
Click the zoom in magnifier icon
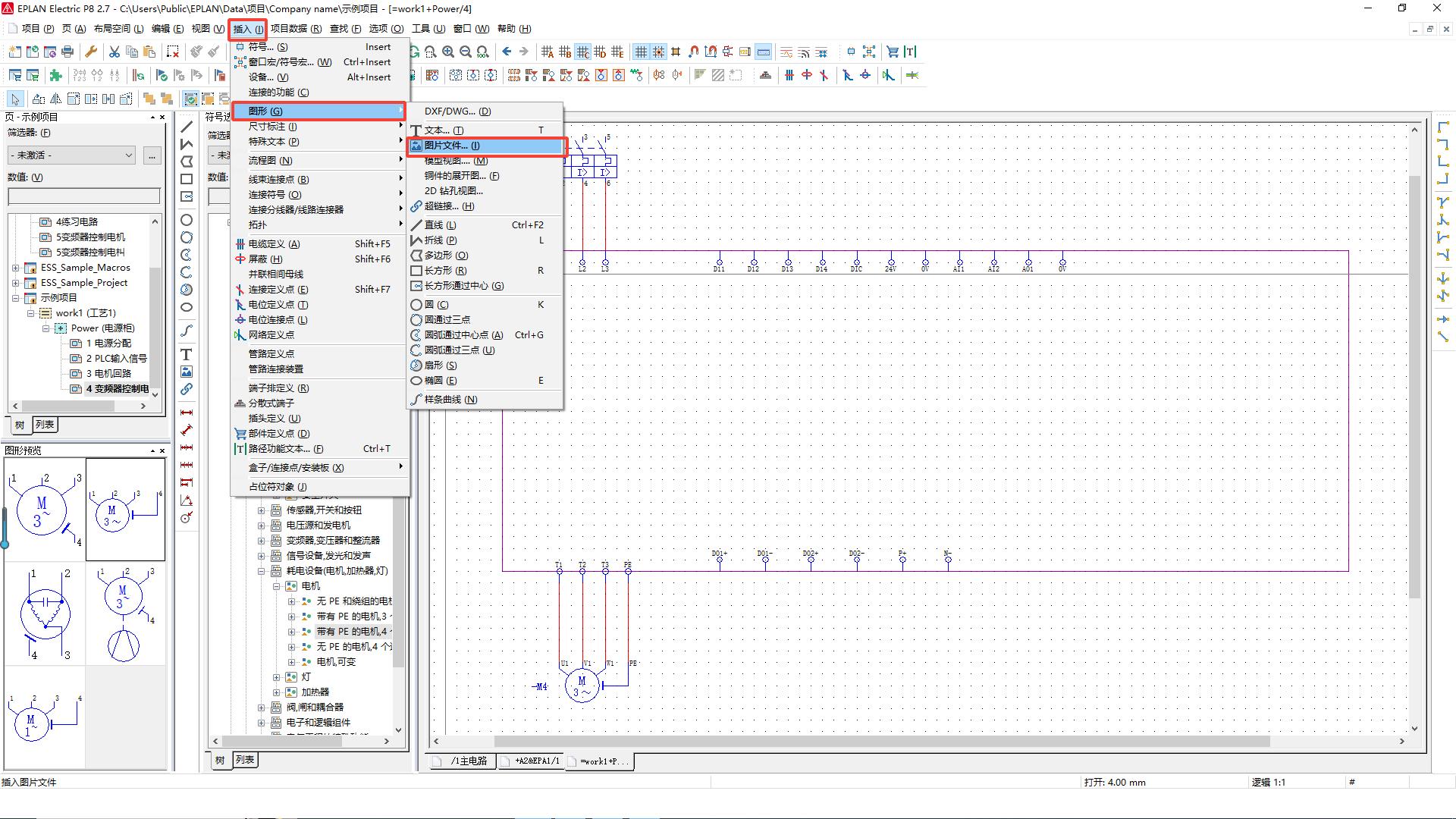(x=448, y=52)
